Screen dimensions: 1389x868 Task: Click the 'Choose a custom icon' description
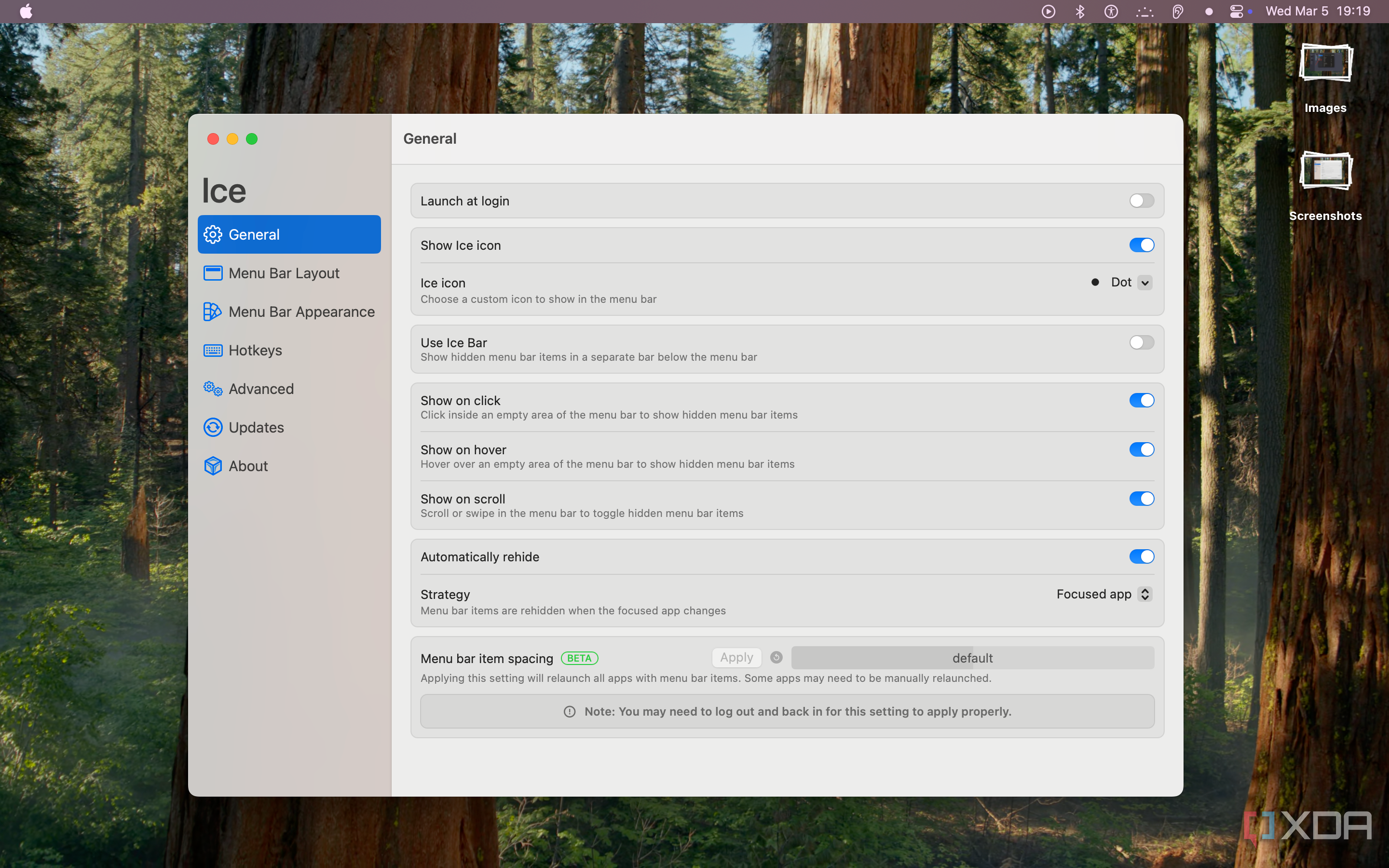coord(538,299)
